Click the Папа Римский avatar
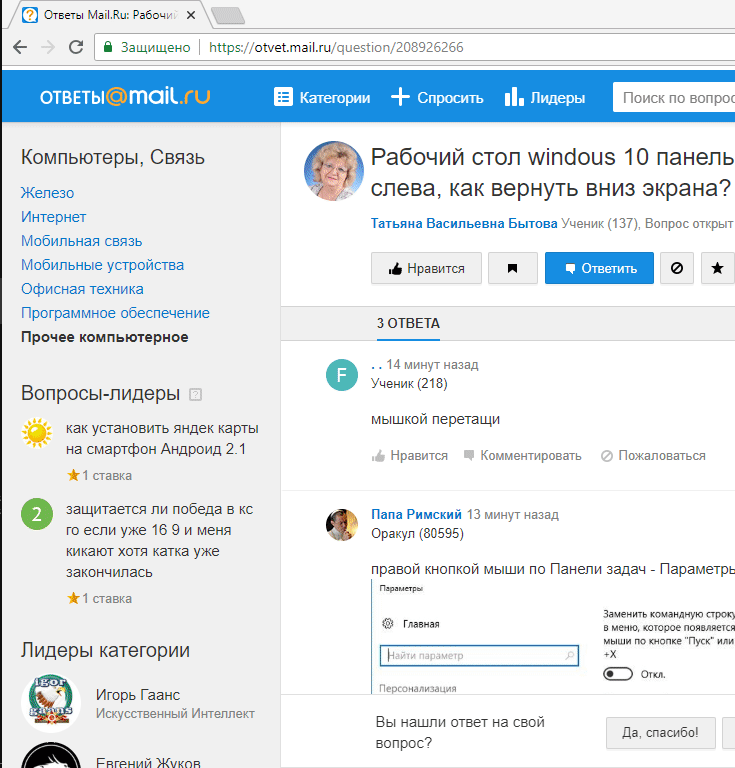The width and height of the screenshot is (735, 768). coord(342,525)
